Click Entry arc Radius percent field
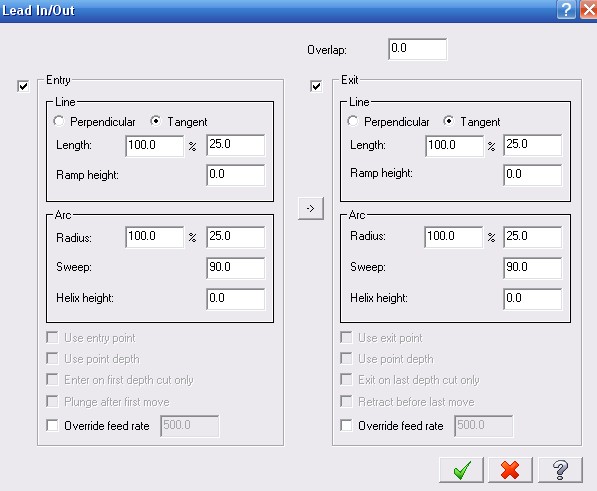Viewport: 597px width, 491px height. point(155,237)
